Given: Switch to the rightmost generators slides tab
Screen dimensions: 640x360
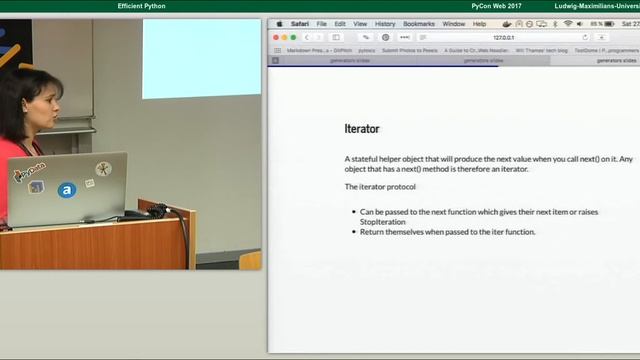Looking at the screenshot, I should pos(595,60).
